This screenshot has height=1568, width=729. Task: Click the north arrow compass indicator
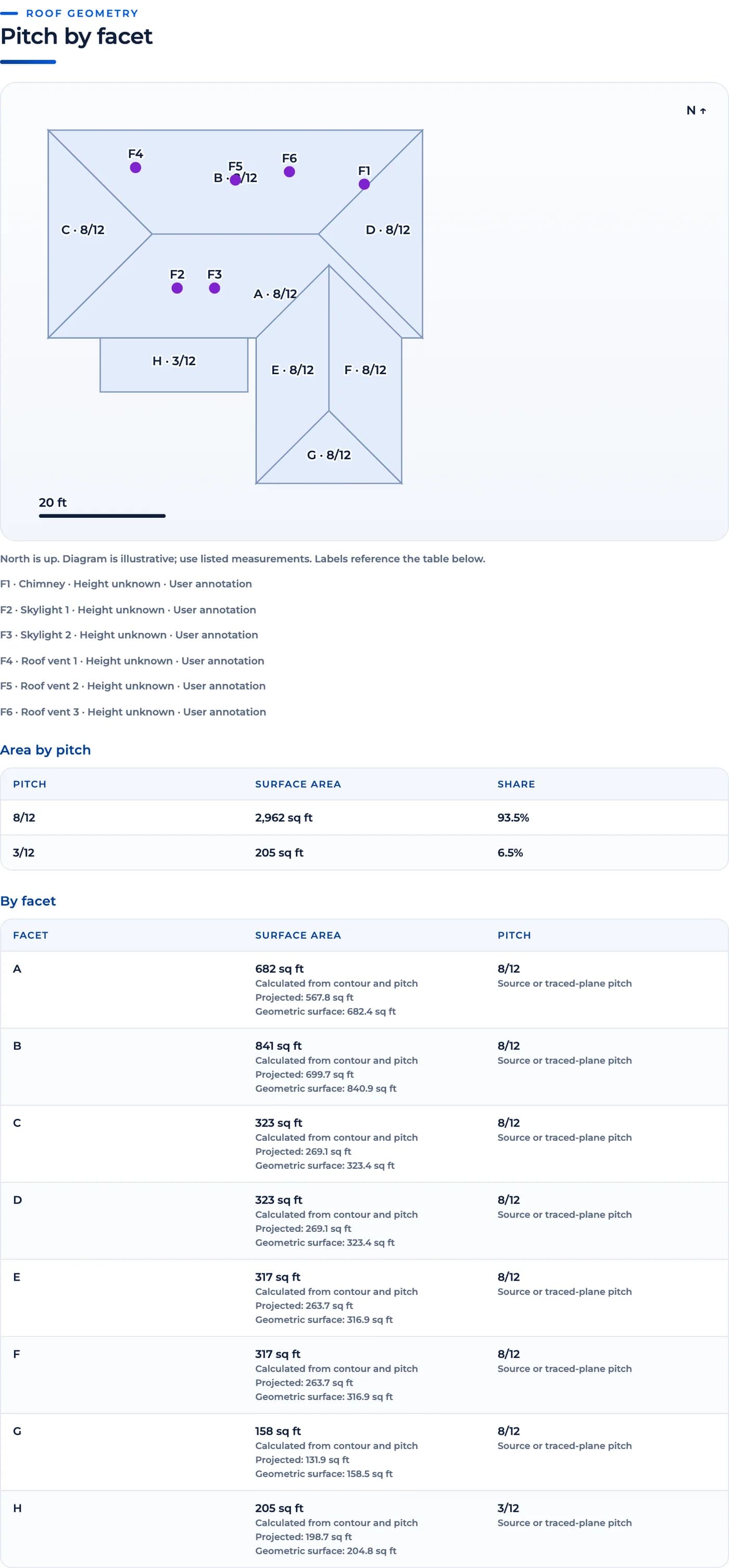(x=696, y=110)
